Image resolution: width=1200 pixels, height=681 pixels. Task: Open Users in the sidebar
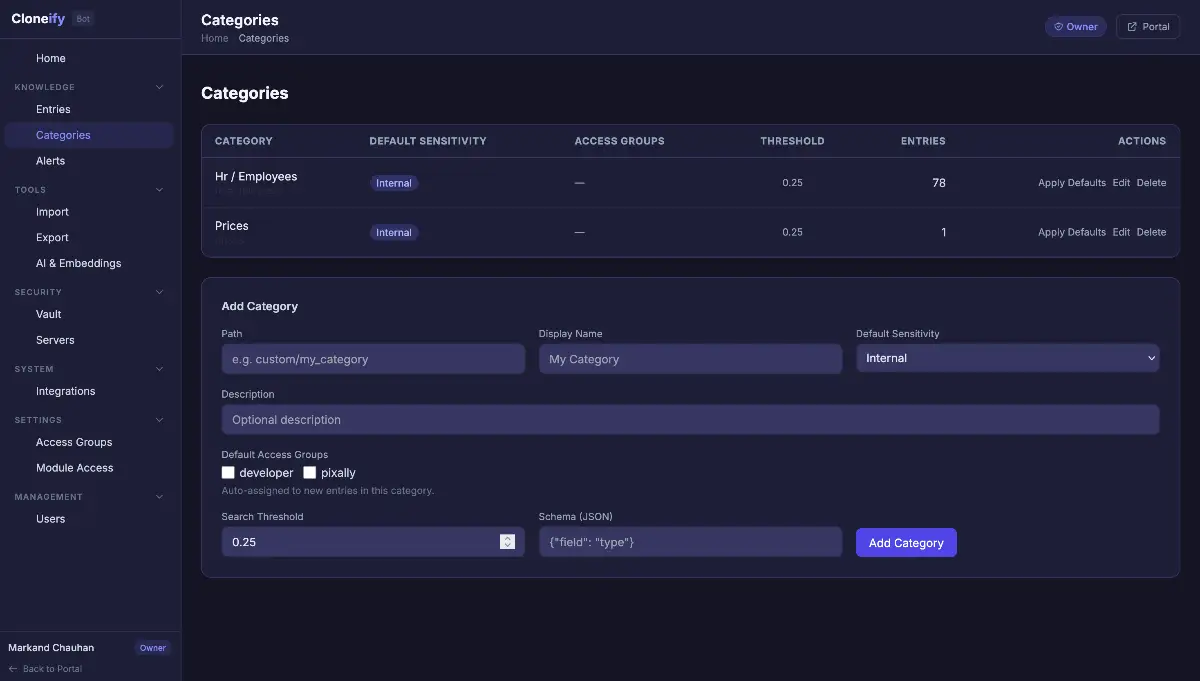pos(89,519)
